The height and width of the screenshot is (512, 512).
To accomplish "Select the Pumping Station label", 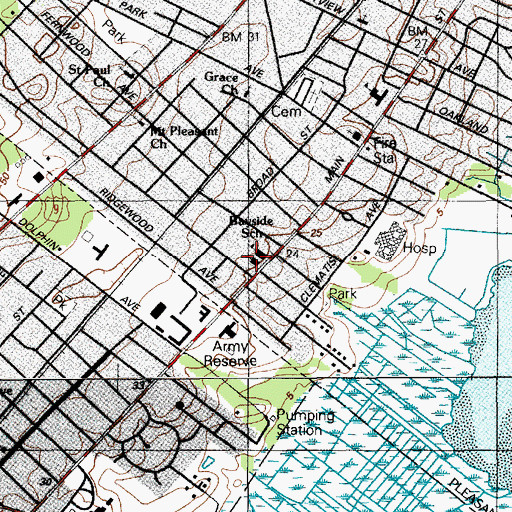I will click(x=305, y=423).
